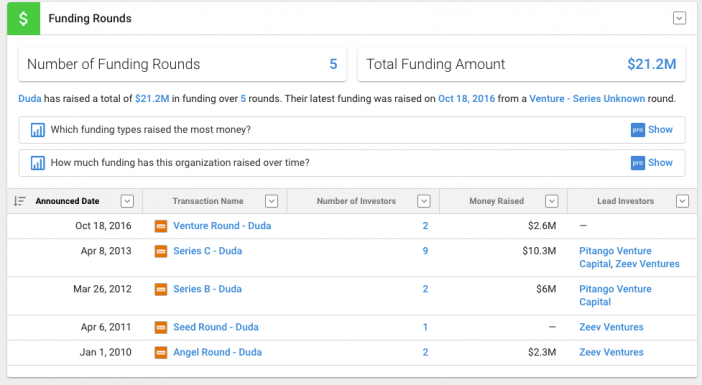The image size is (702, 385).
Task: Open Pitango Venture Capital in Series B row
Action: [x=615, y=295]
